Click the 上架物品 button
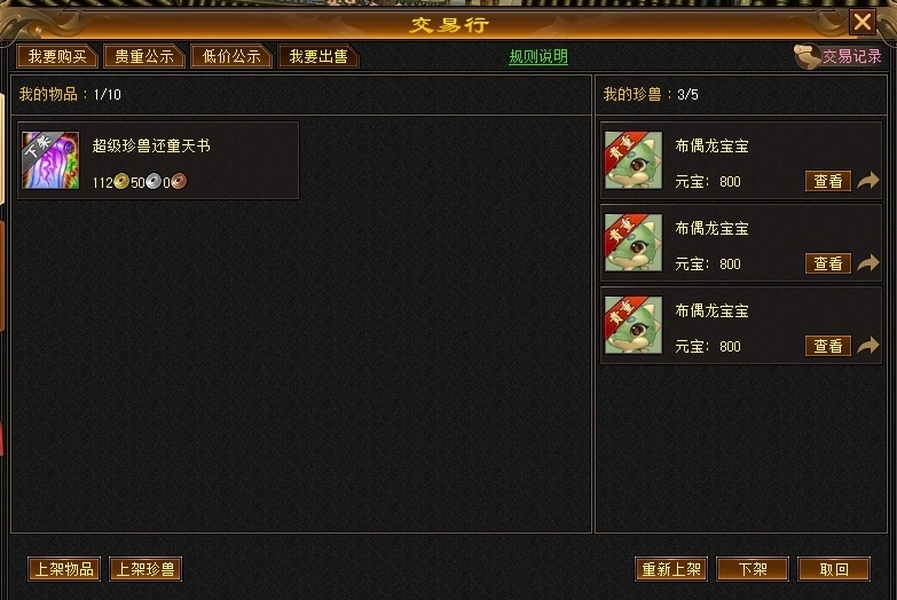Viewport: 897px width, 600px height. pos(64,569)
